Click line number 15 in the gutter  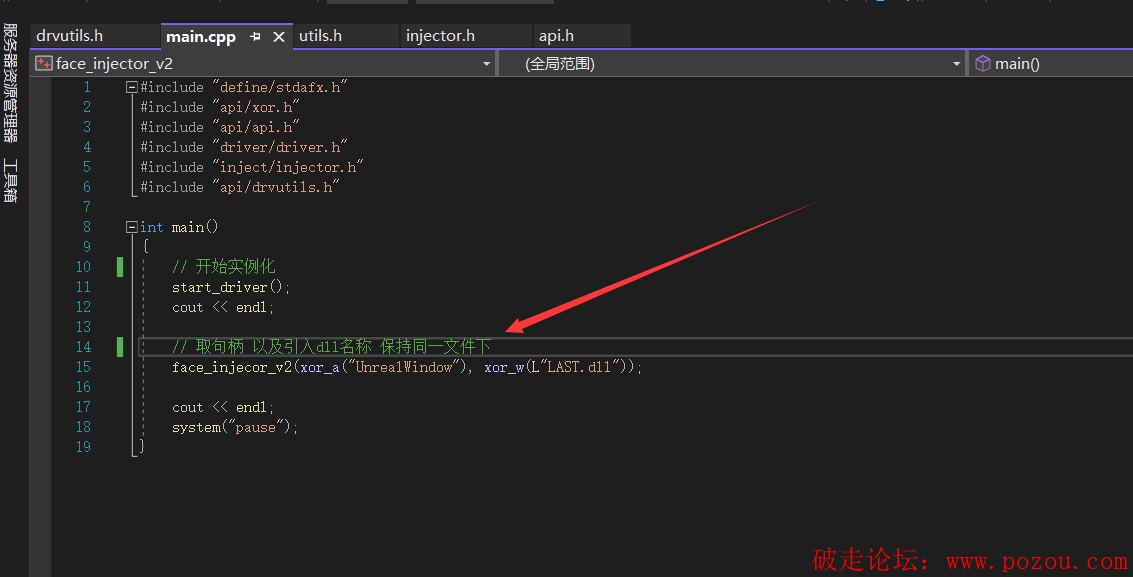84,367
